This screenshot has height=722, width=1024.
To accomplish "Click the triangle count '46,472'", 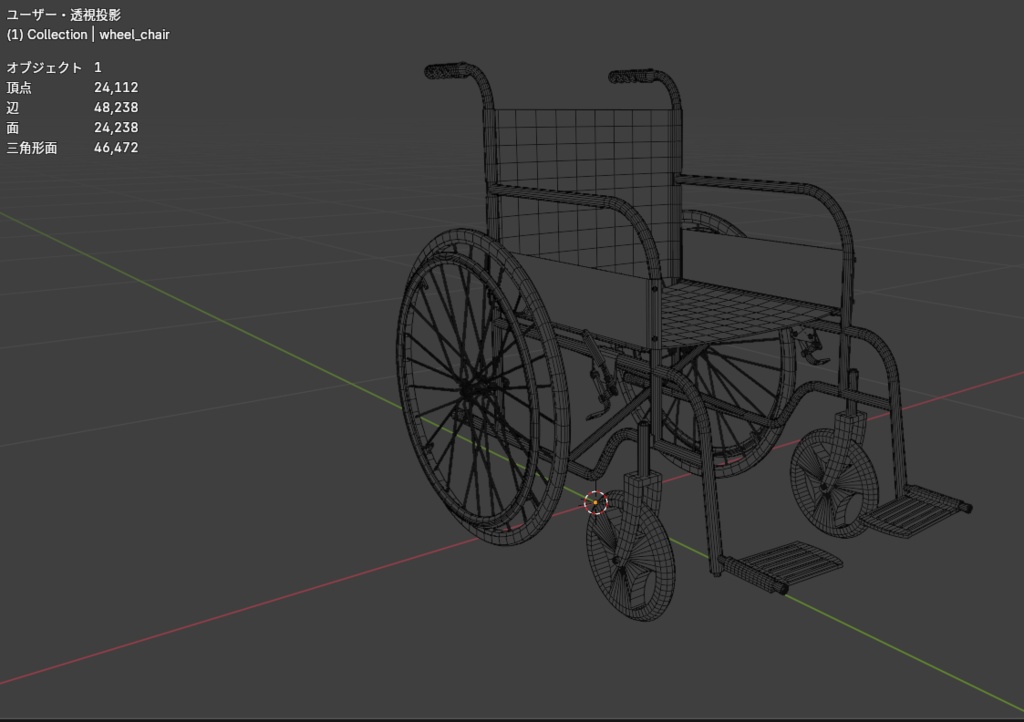I will [116, 148].
